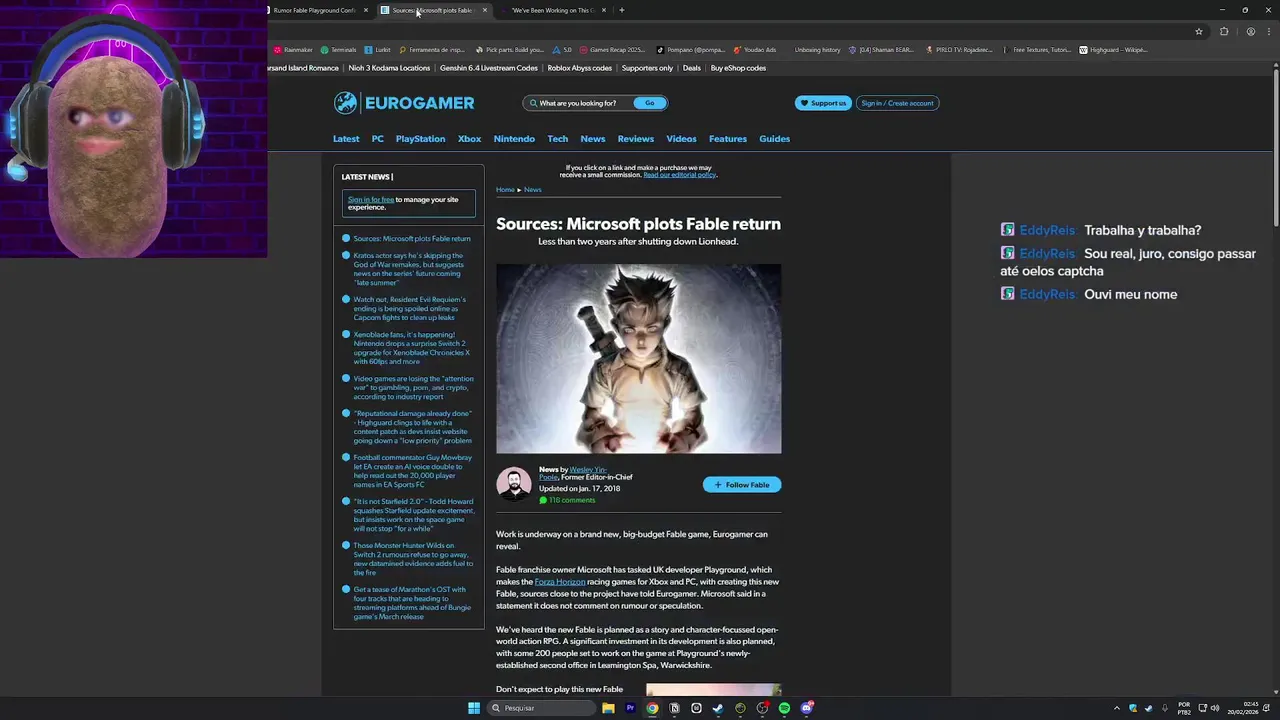1280x720 pixels.
Task: Open Discord from the taskbar
Action: pyautogui.click(x=806, y=708)
